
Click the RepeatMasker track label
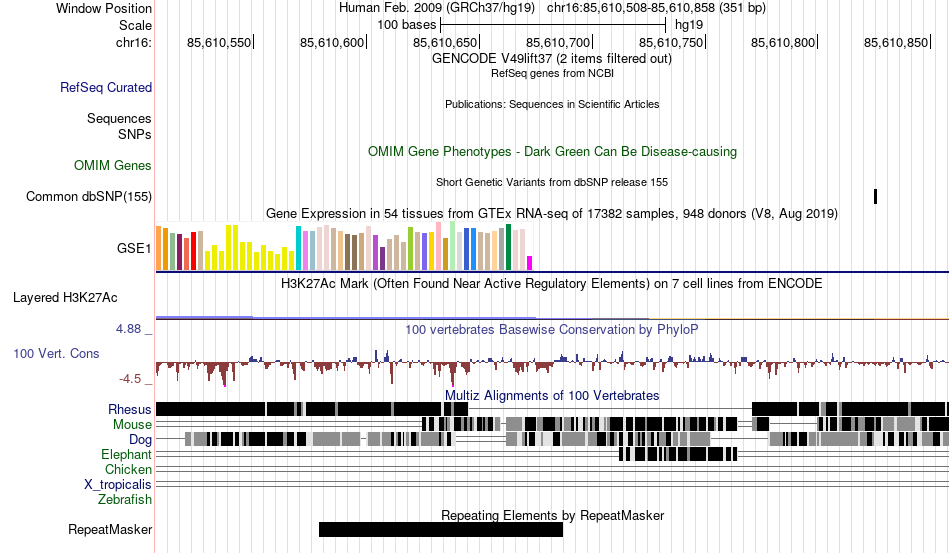pos(110,529)
